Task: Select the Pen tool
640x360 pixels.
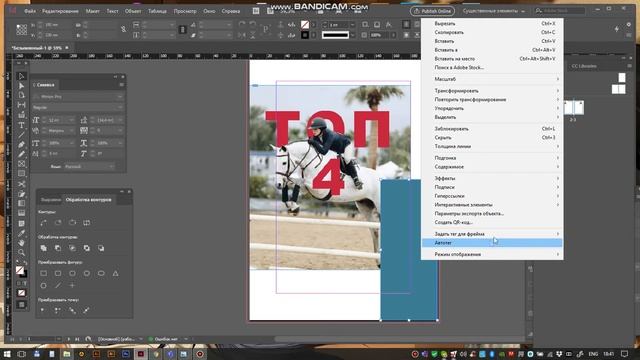Action: pyautogui.click(x=21, y=144)
